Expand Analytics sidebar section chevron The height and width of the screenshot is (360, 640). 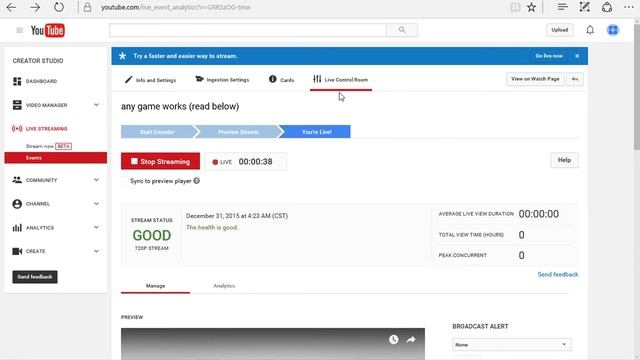click(x=96, y=227)
